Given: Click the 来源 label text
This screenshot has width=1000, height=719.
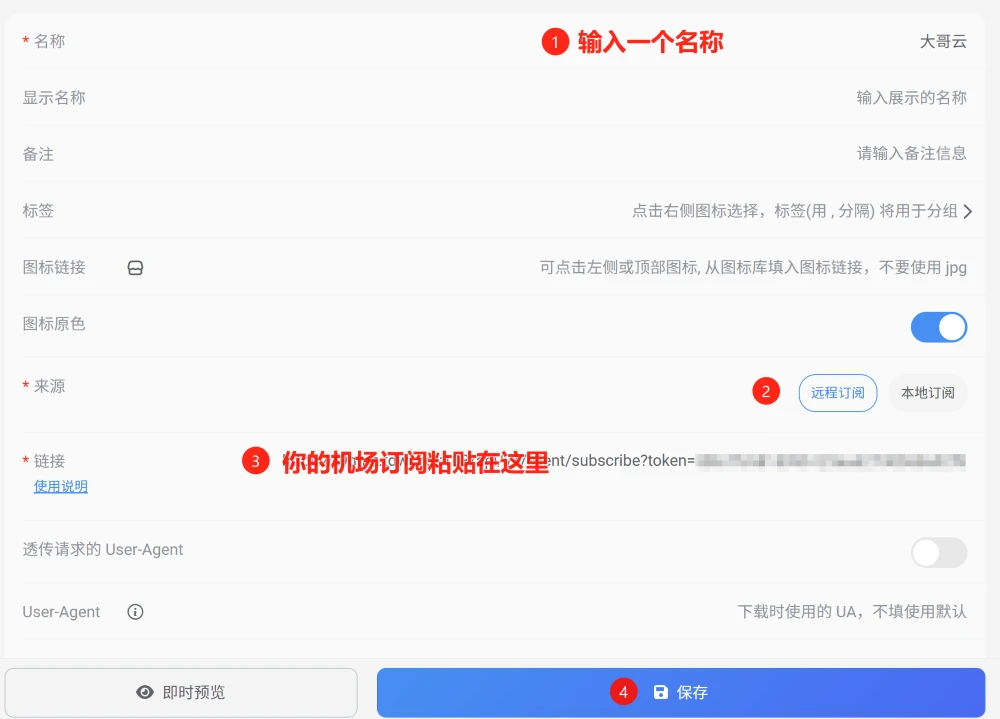Looking at the screenshot, I should coord(50,387).
